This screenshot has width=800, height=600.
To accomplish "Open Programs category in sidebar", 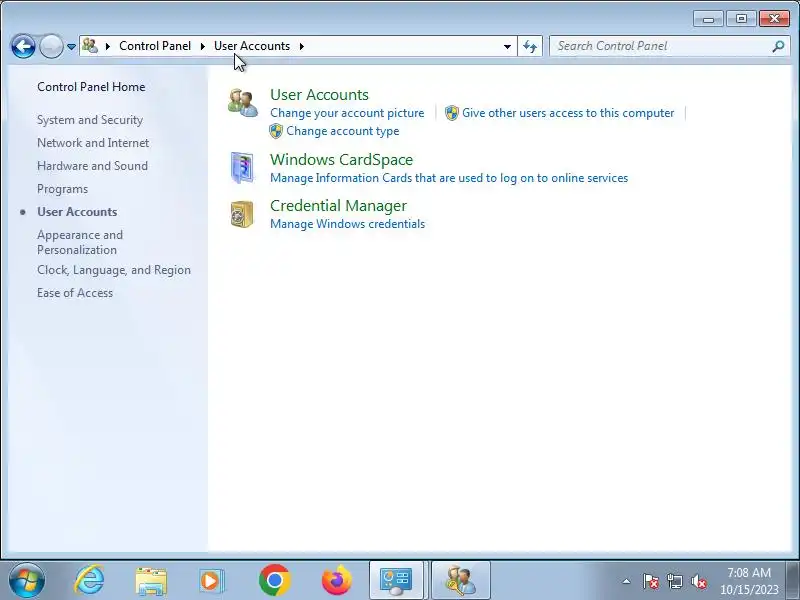I will tap(62, 189).
